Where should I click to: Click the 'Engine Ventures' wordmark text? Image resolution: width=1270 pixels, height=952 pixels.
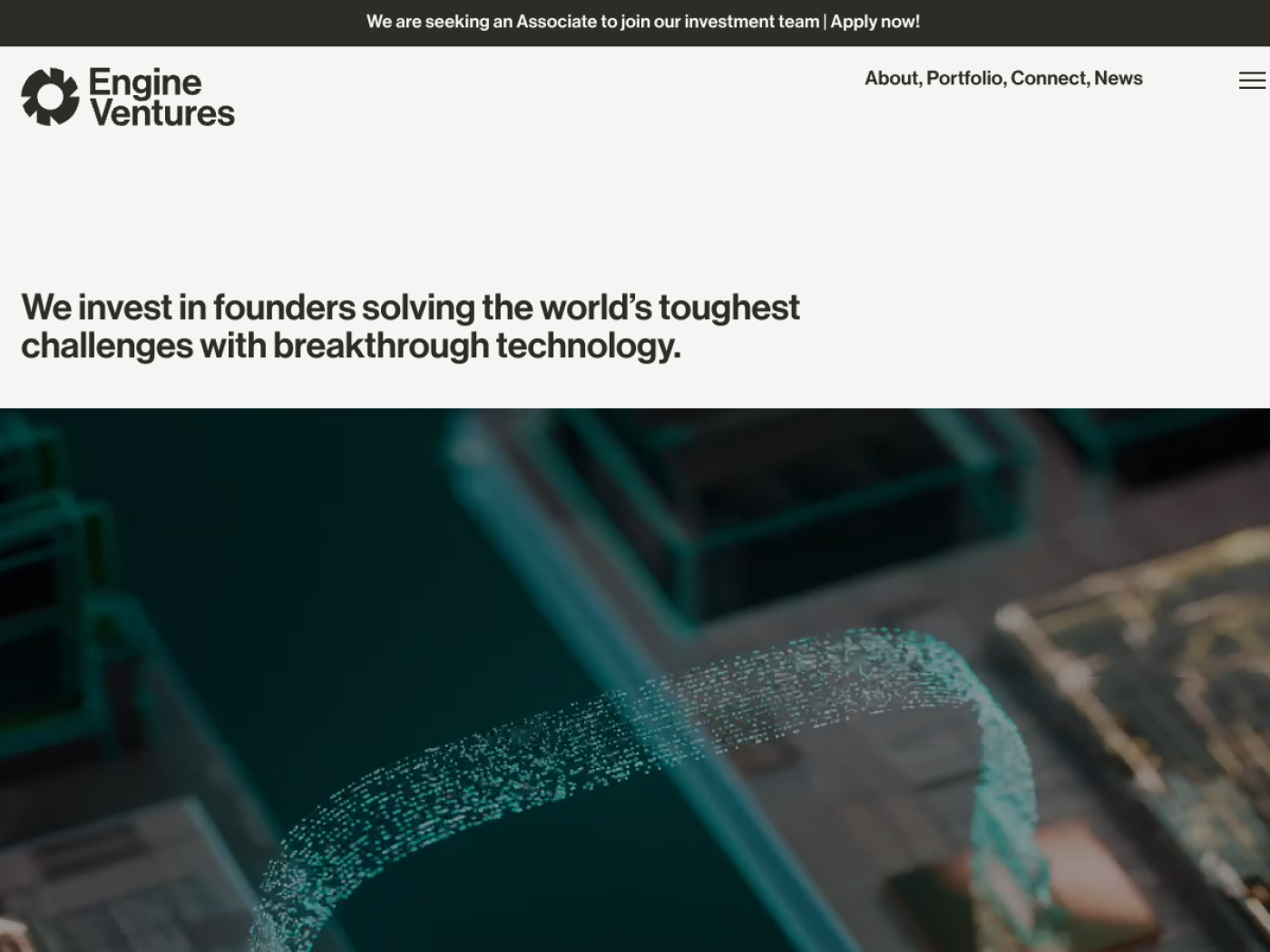[161, 97]
